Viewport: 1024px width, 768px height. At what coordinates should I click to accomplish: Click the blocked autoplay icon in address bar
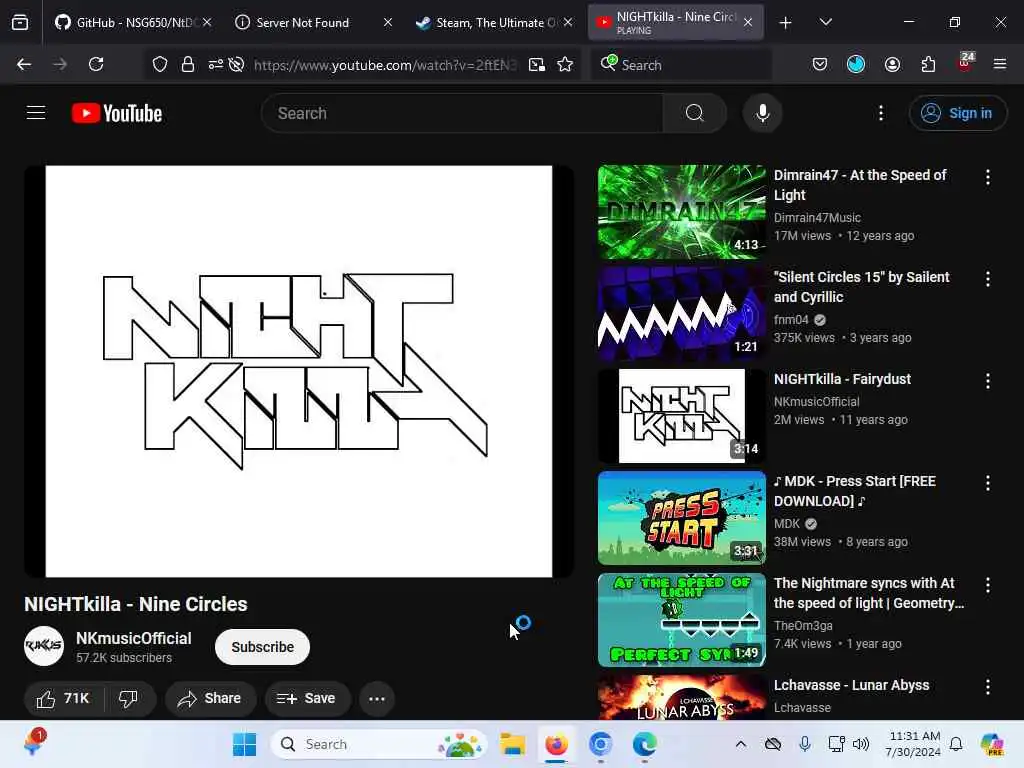[x=236, y=64]
